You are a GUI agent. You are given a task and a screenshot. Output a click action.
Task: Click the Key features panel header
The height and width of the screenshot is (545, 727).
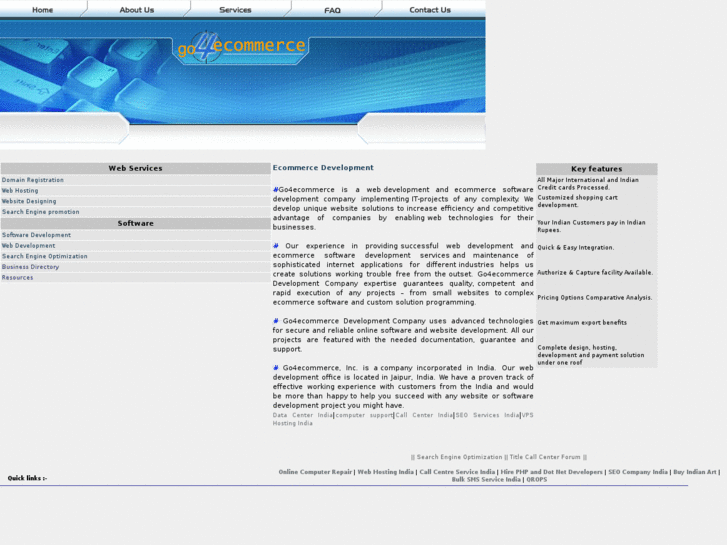click(596, 169)
